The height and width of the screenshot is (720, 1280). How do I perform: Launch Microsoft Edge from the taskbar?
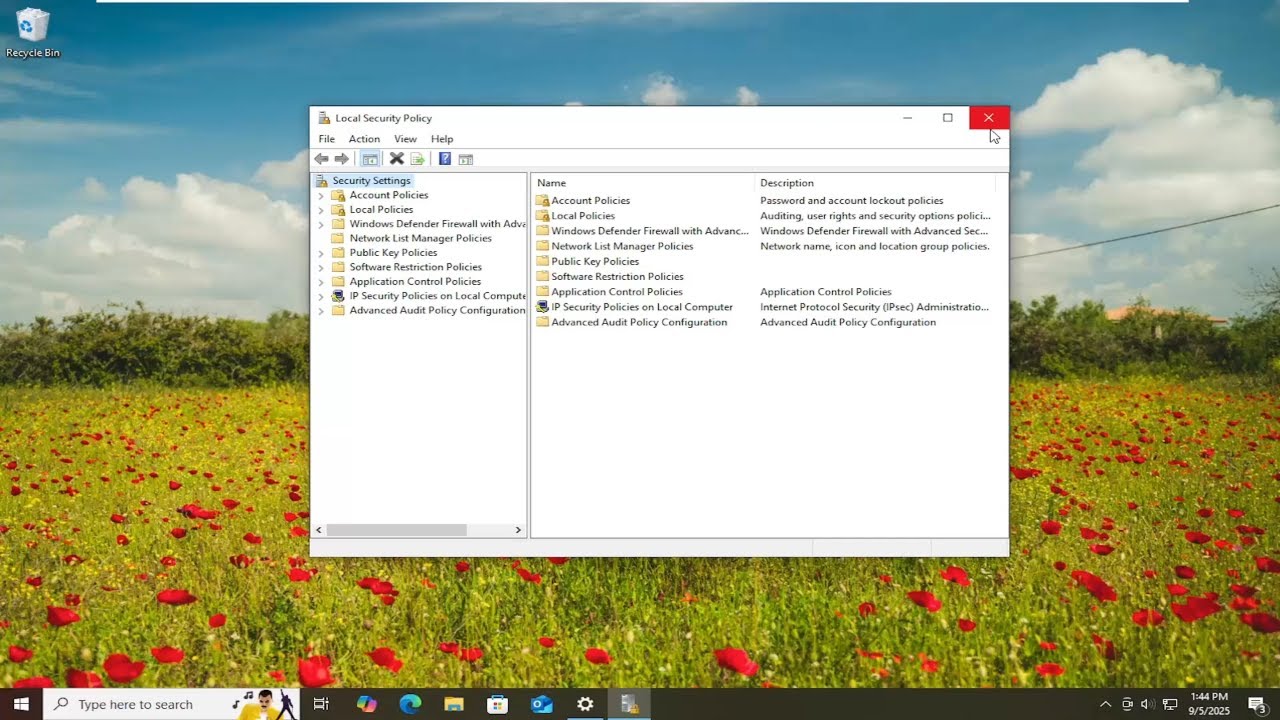pyautogui.click(x=410, y=704)
